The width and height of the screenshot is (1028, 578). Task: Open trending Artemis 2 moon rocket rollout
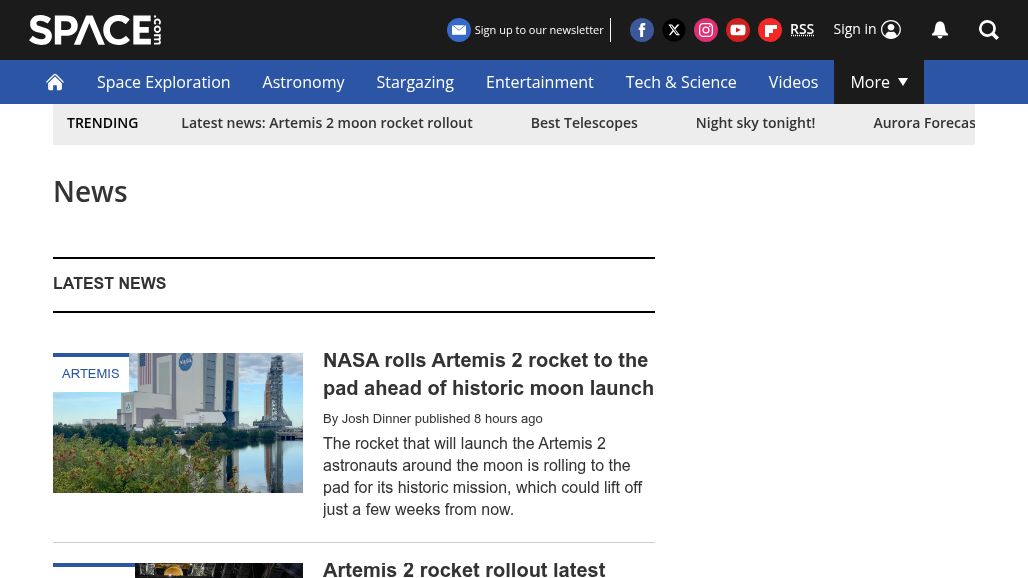[326, 123]
